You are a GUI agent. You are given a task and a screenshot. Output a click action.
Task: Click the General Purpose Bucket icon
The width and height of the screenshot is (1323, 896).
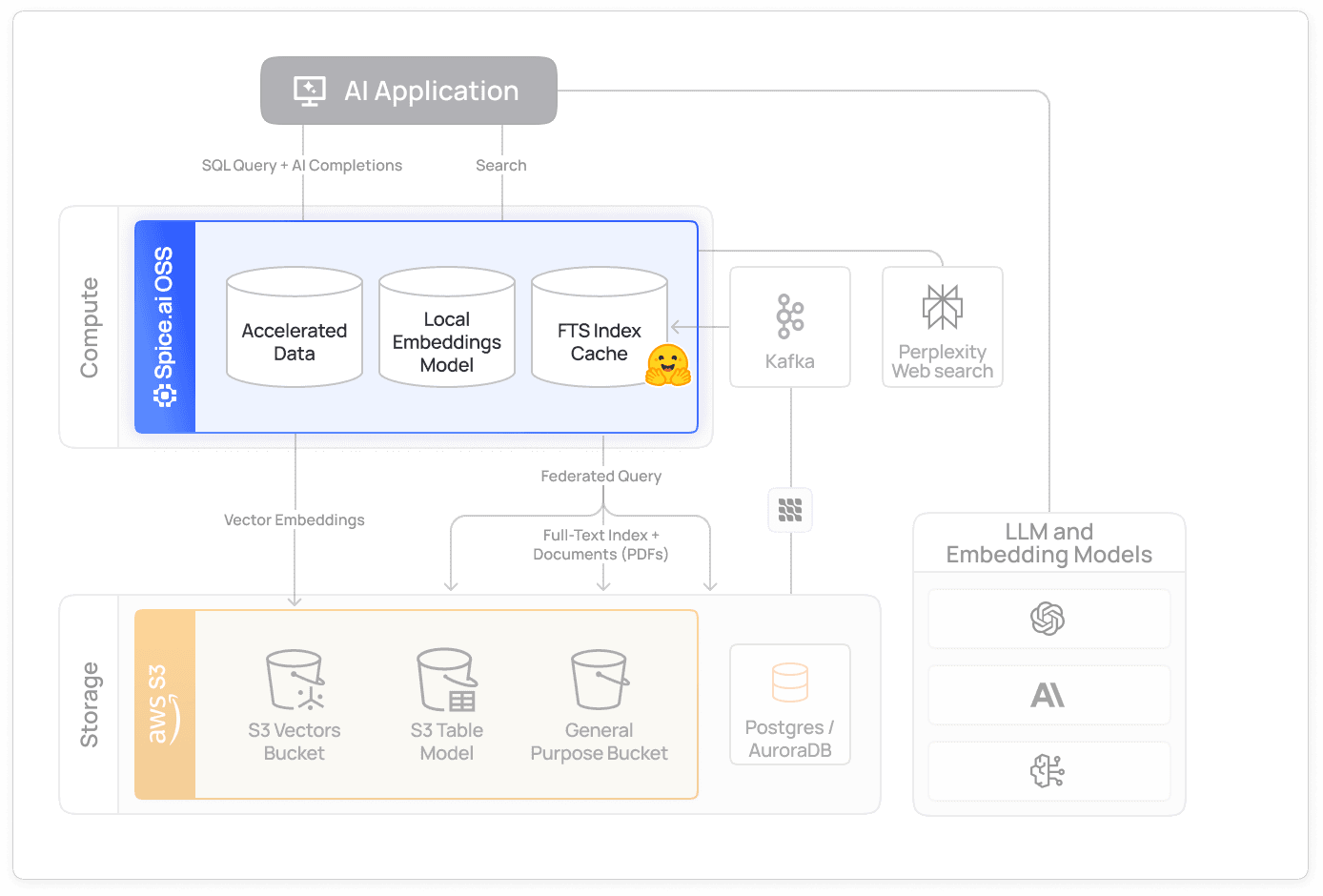pyautogui.click(x=599, y=677)
